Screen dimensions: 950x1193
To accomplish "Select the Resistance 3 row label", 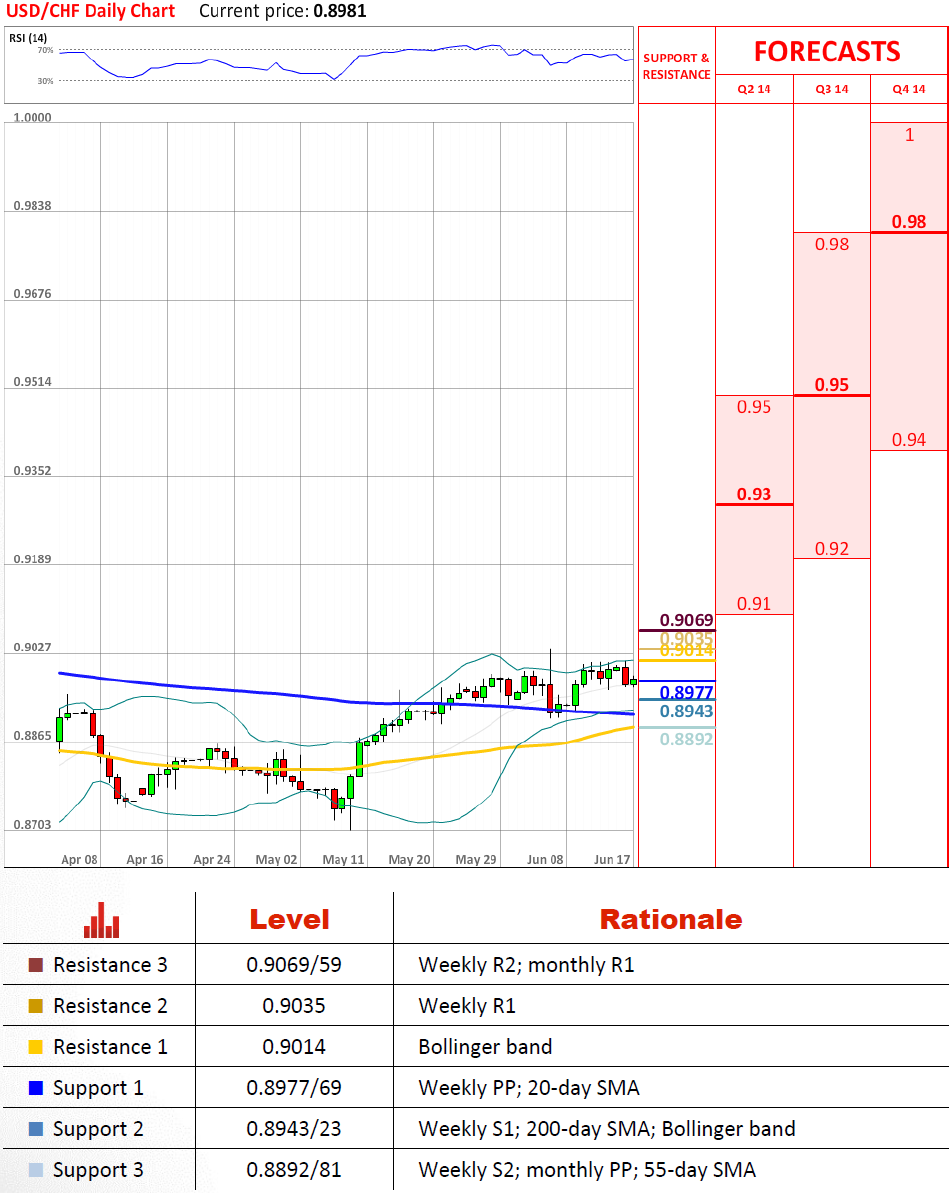I will click(x=110, y=965).
